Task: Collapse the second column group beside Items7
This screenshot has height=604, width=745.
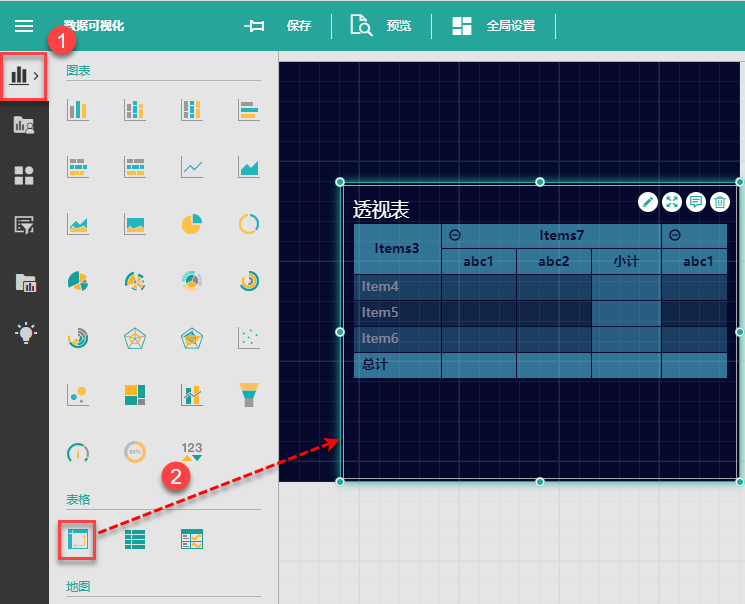Action: pos(674,235)
